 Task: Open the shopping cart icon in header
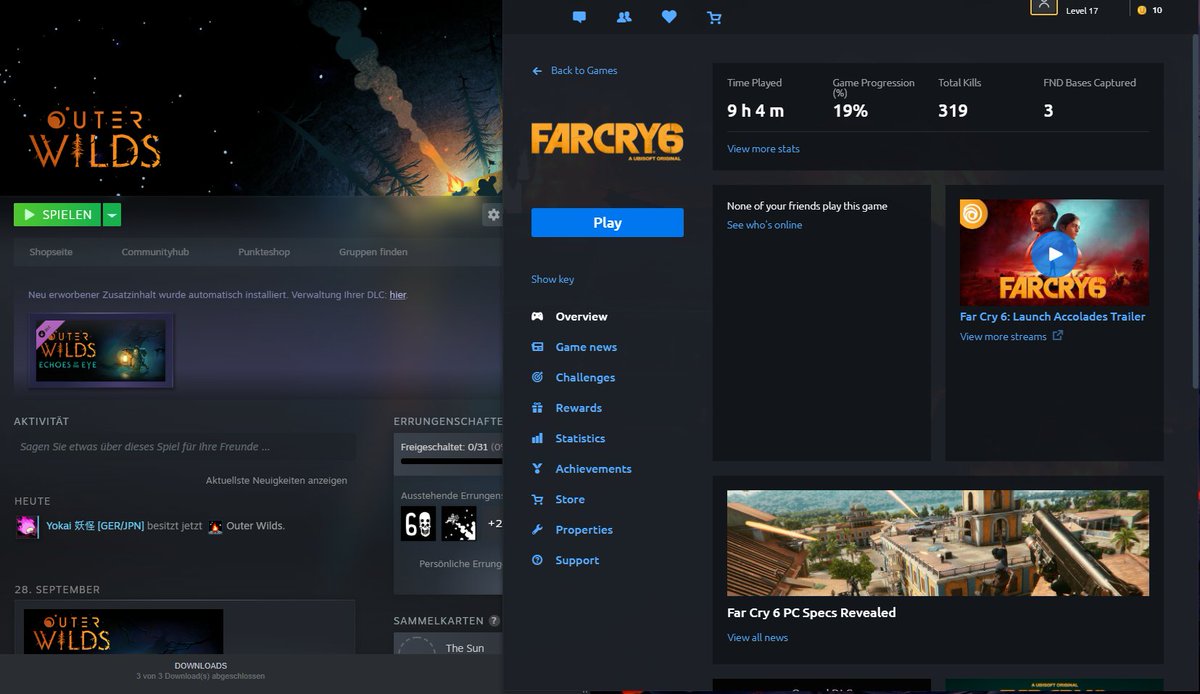714,17
